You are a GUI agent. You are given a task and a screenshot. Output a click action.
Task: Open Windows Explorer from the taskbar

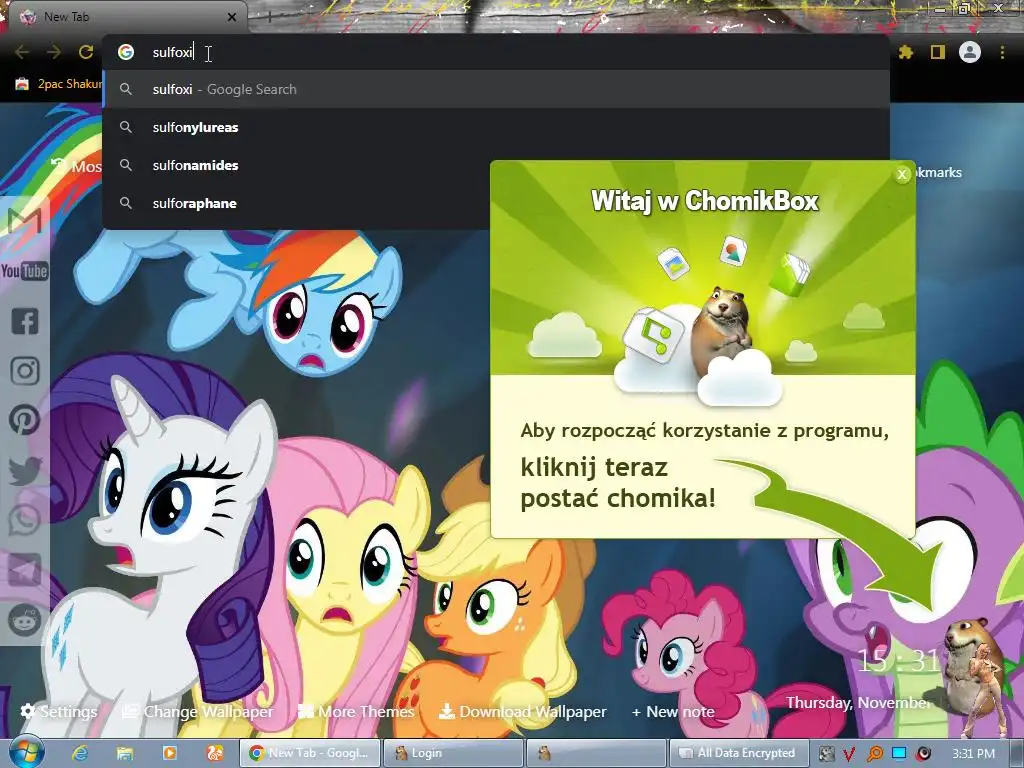click(125, 753)
